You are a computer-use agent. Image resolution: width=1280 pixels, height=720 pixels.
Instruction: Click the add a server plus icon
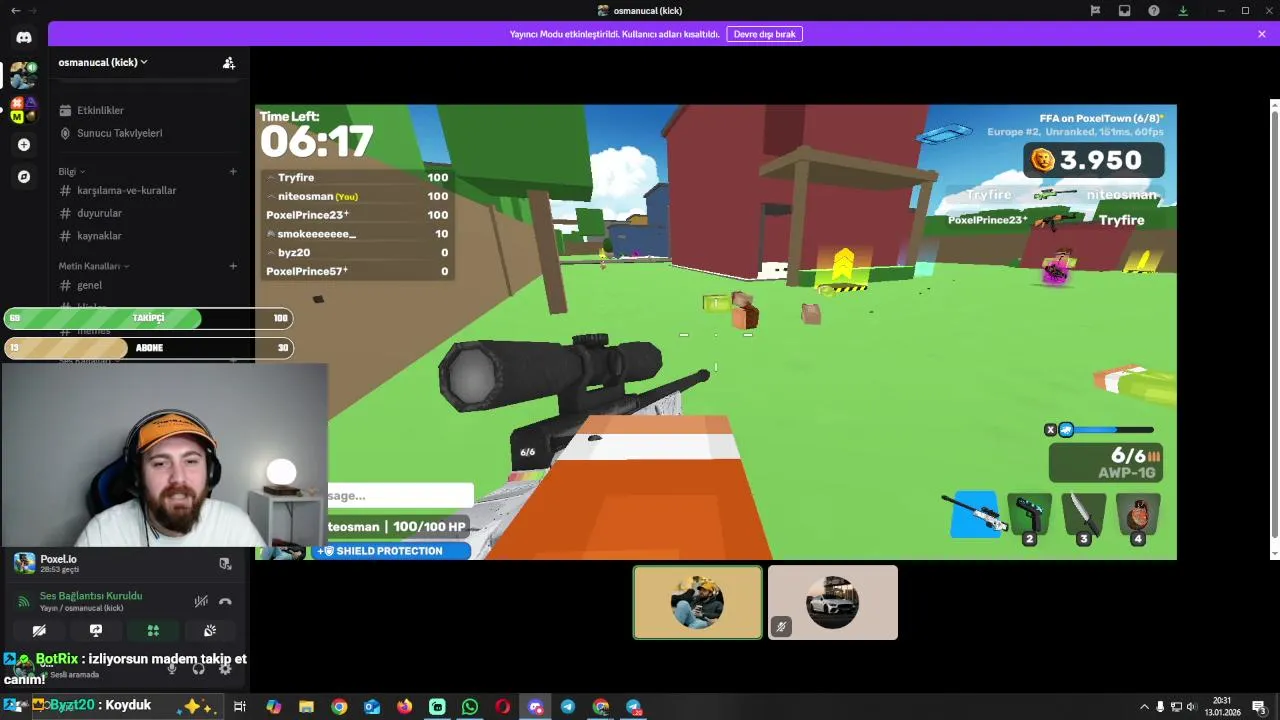click(x=24, y=145)
